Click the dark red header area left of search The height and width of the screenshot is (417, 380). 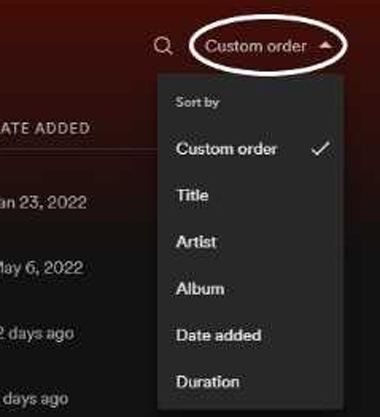point(73,46)
